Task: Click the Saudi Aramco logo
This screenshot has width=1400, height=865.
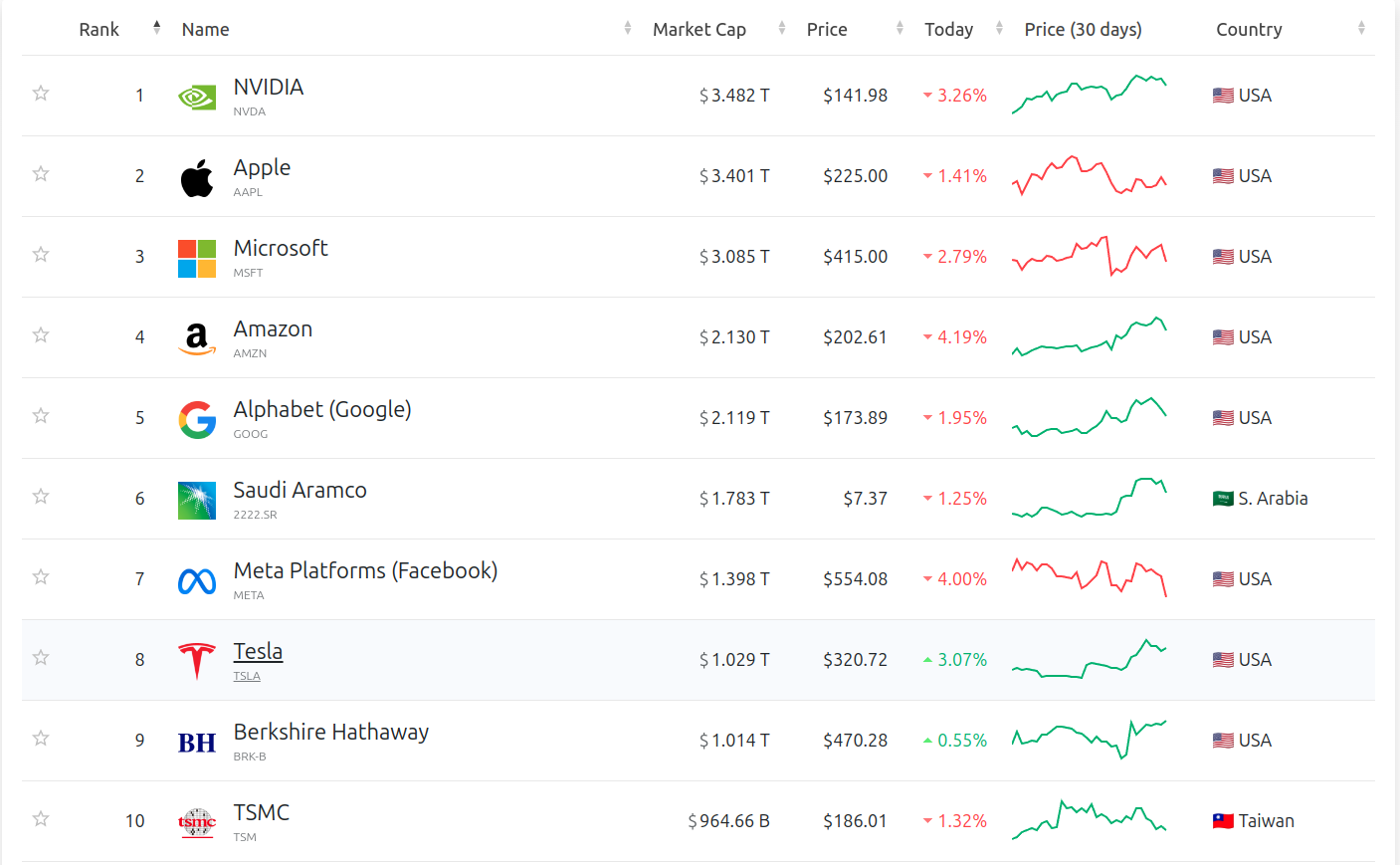Action: [197, 501]
